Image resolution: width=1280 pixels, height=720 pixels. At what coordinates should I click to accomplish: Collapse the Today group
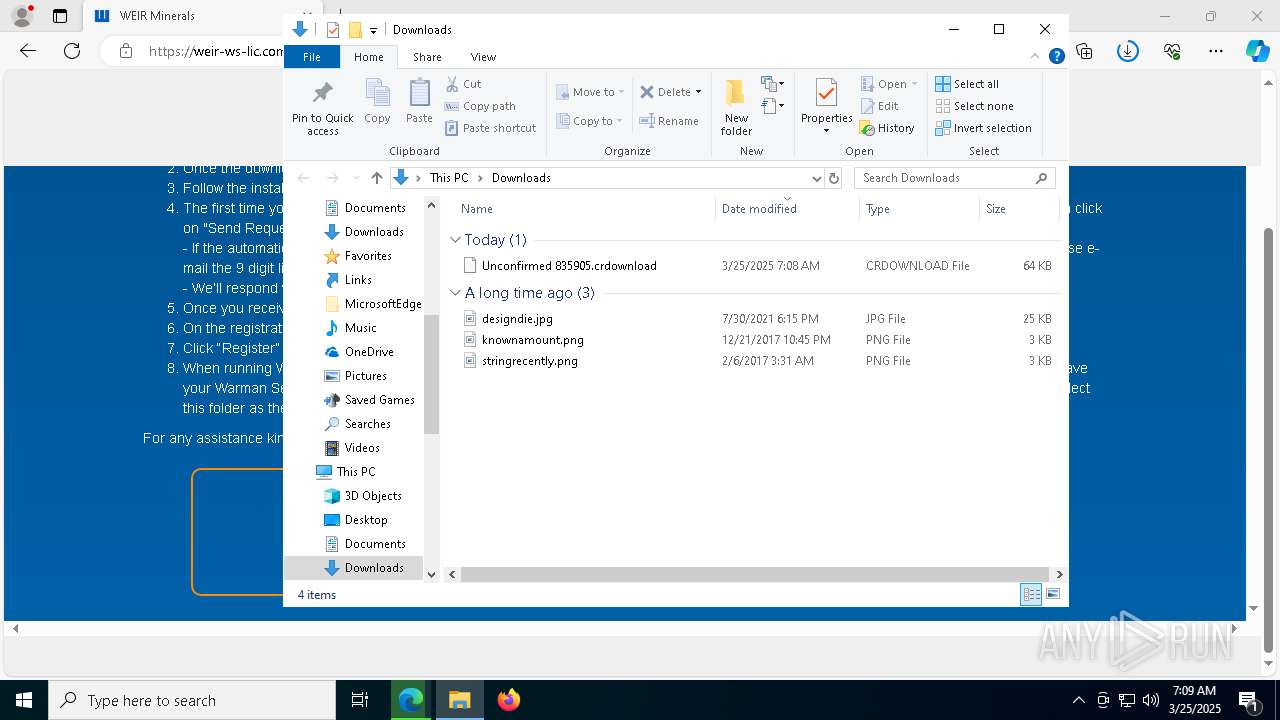tap(455, 240)
